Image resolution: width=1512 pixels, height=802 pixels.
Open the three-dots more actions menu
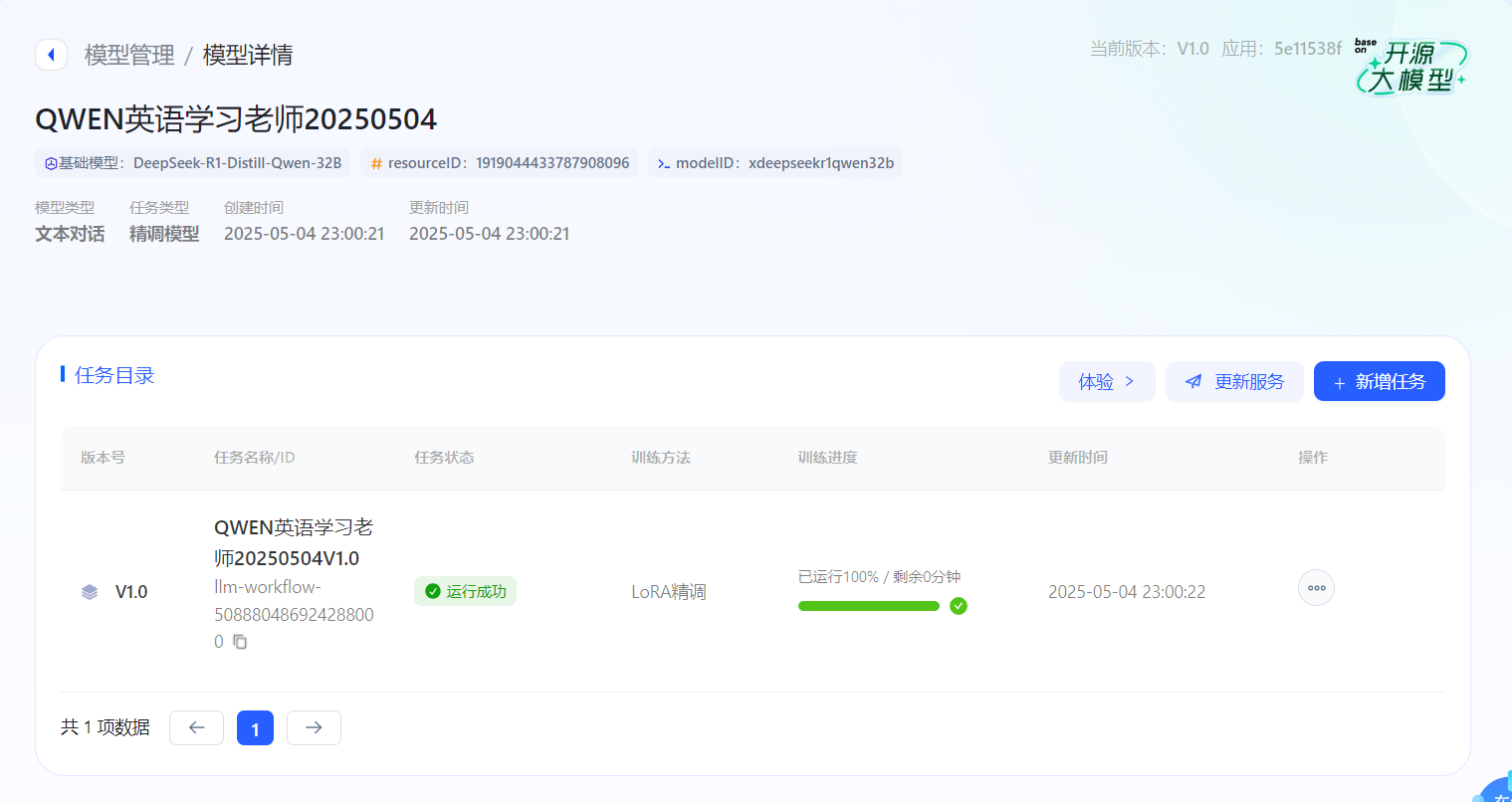click(x=1316, y=588)
